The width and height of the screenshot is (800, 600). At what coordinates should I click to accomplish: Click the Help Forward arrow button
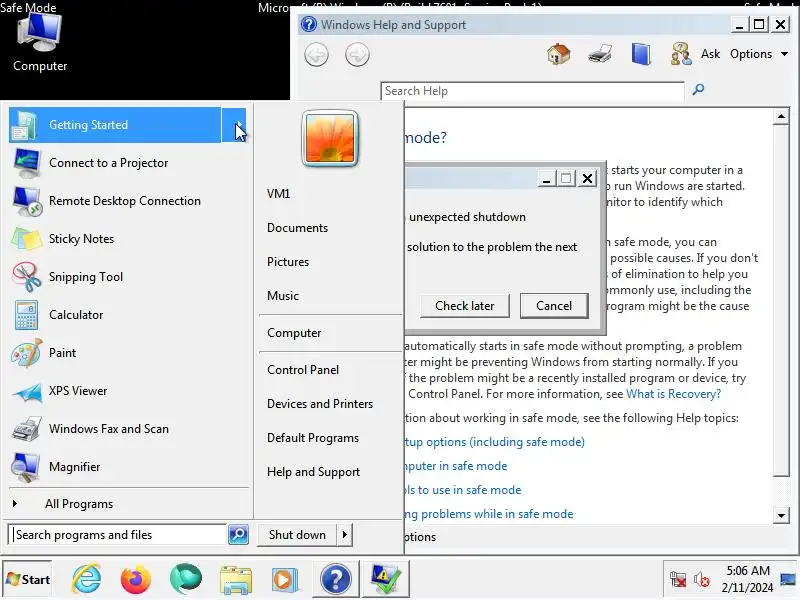click(357, 55)
